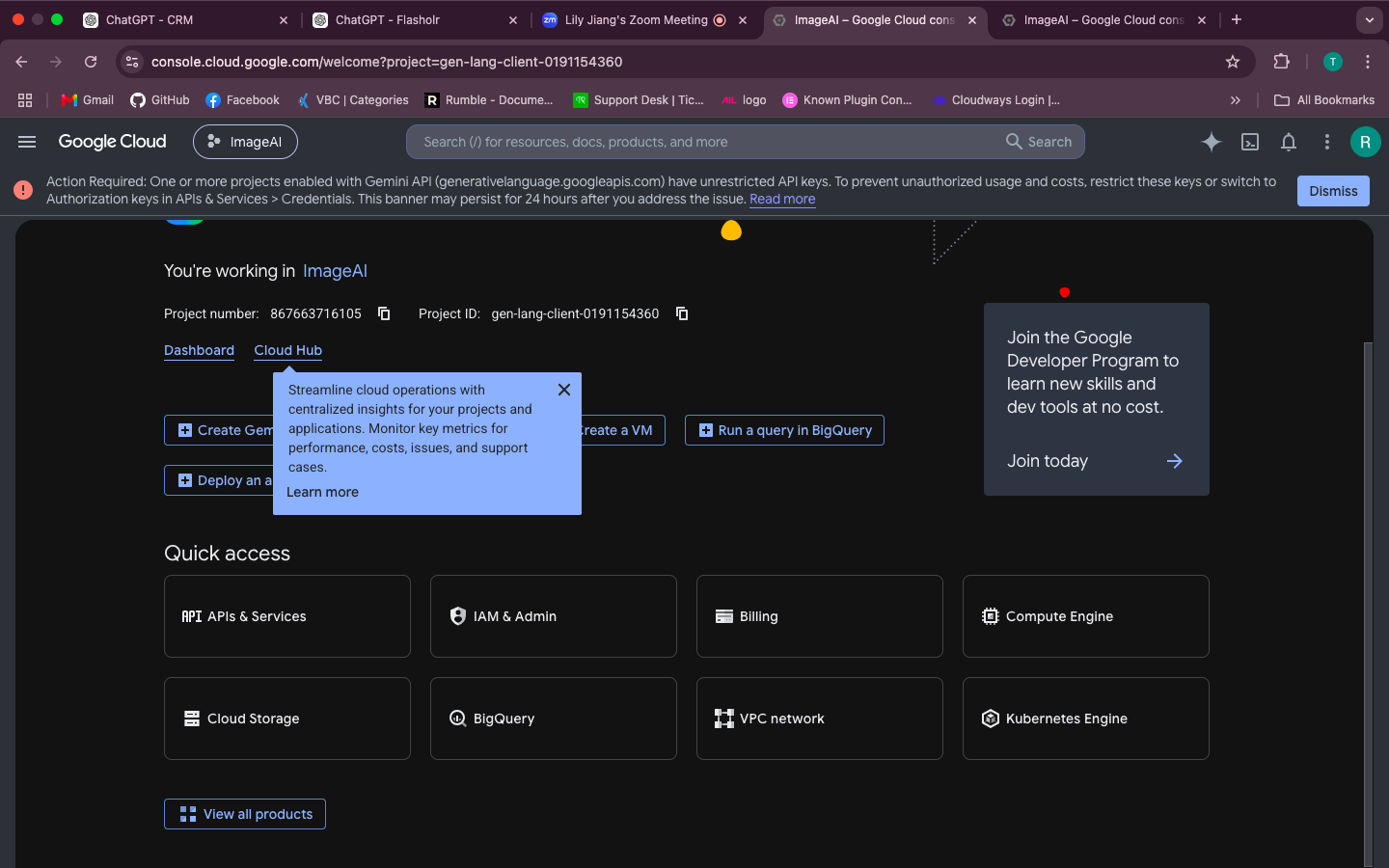The width and height of the screenshot is (1389, 868).
Task: Copy the project ID to clipboard
Action: pos(682,313)
